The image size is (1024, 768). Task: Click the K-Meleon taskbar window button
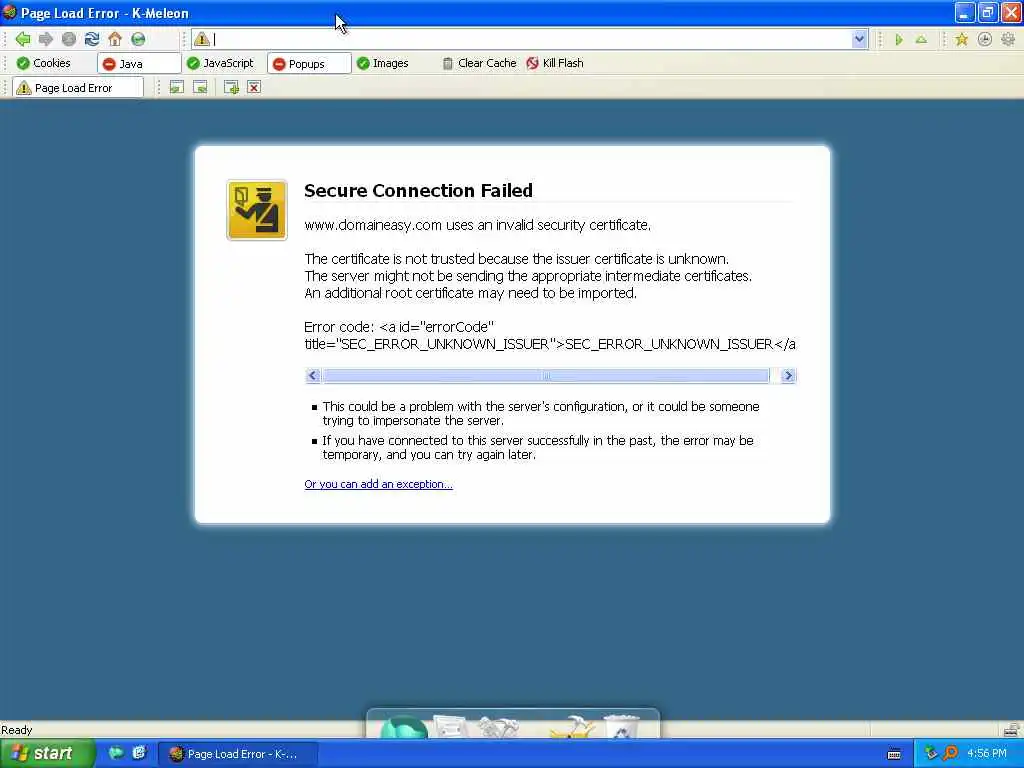238,754
